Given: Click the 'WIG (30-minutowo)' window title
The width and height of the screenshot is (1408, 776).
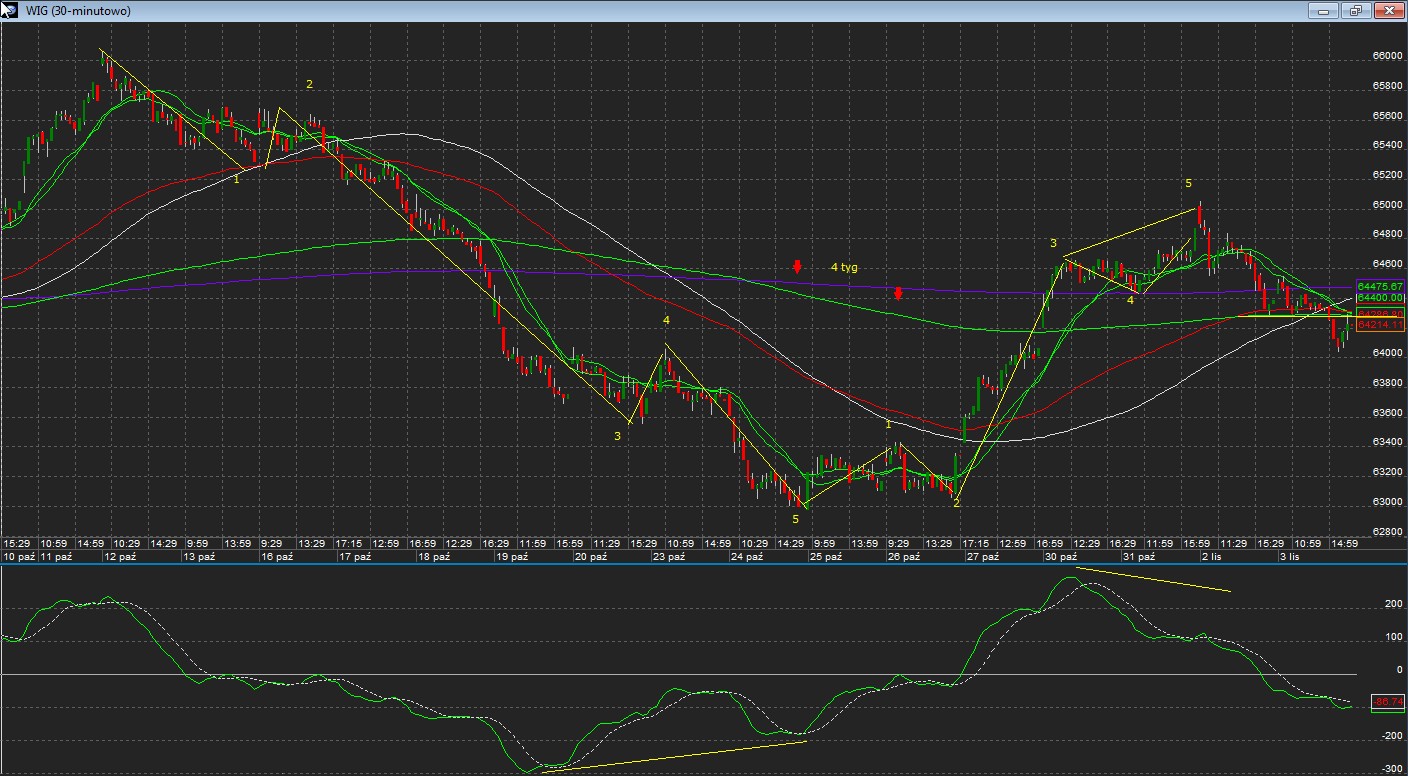Looking at the screenshot, I should [78, 11].
